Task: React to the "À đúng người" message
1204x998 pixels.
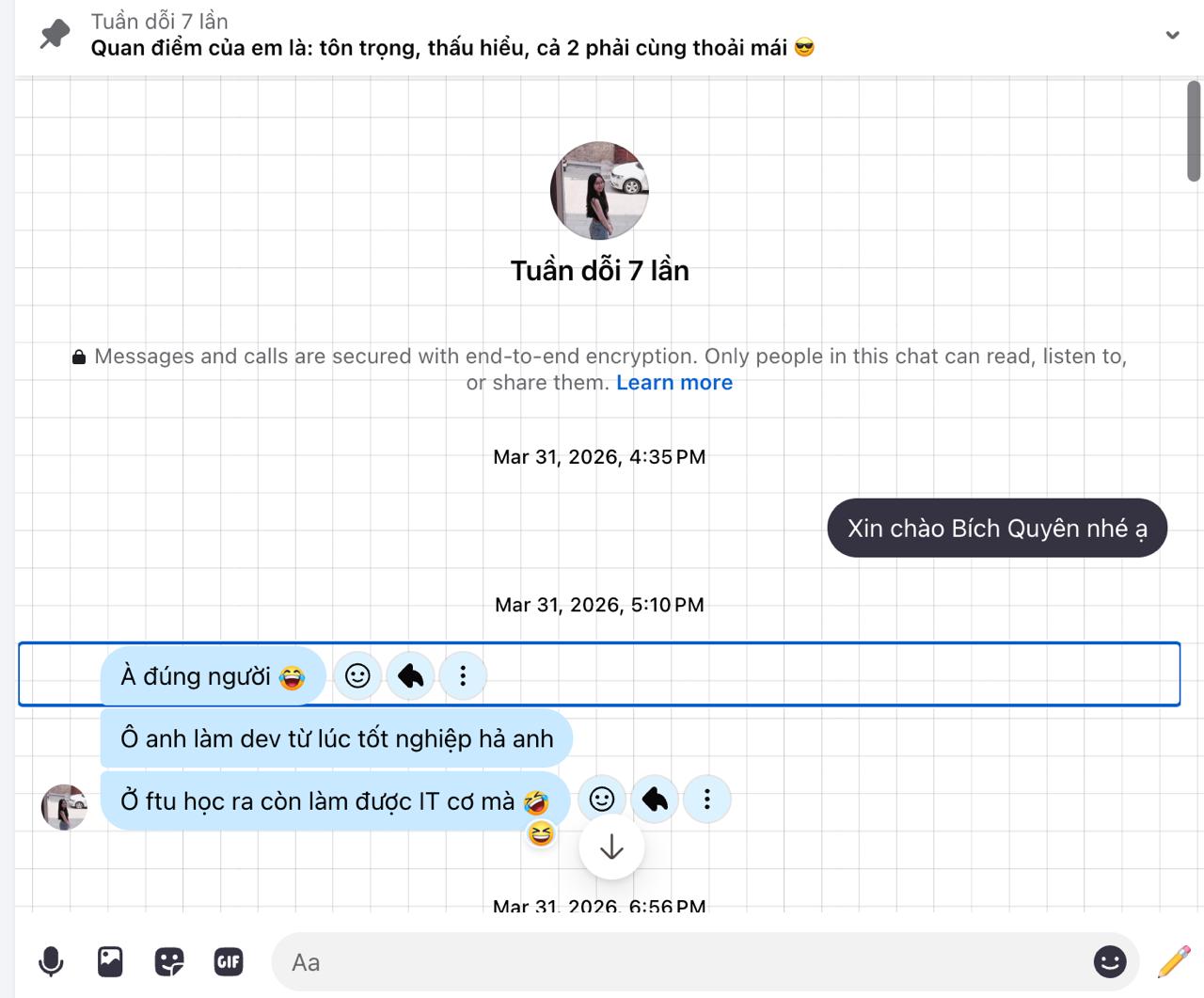Action: click(x=357, y=675)
